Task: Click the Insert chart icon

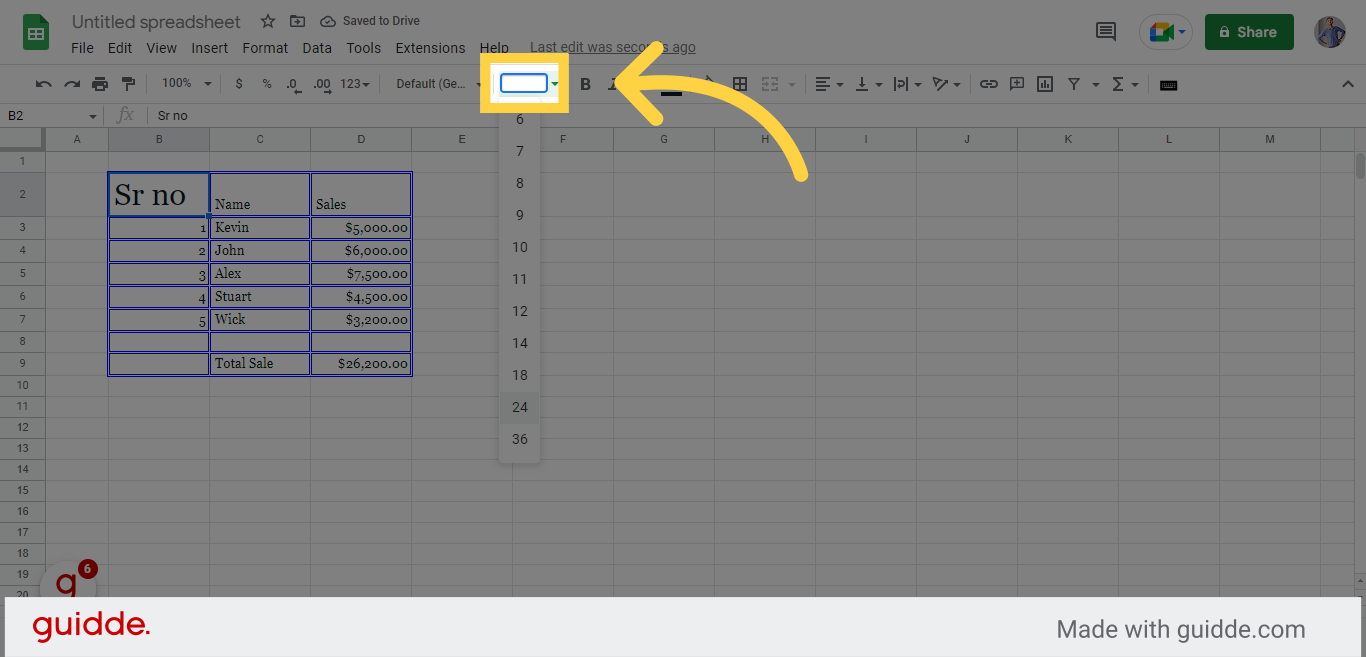Action: 1045,84
